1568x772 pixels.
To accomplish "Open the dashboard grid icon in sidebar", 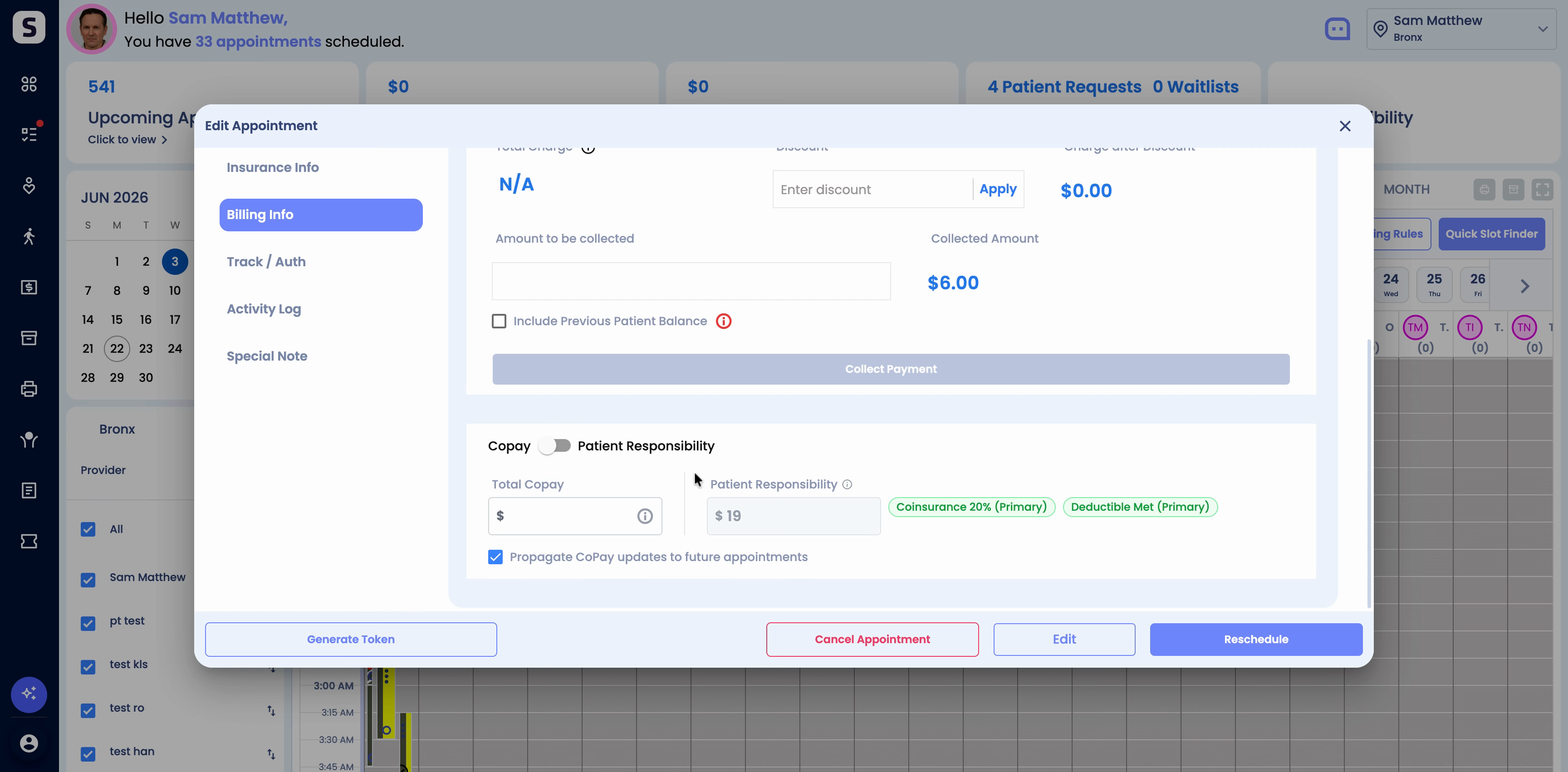I will click(x=29, y=83).
